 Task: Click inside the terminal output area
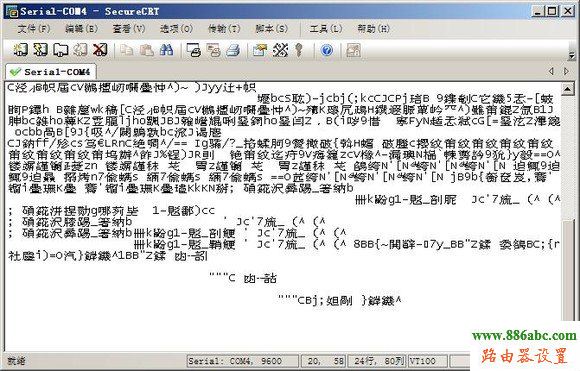coord(283,215)
